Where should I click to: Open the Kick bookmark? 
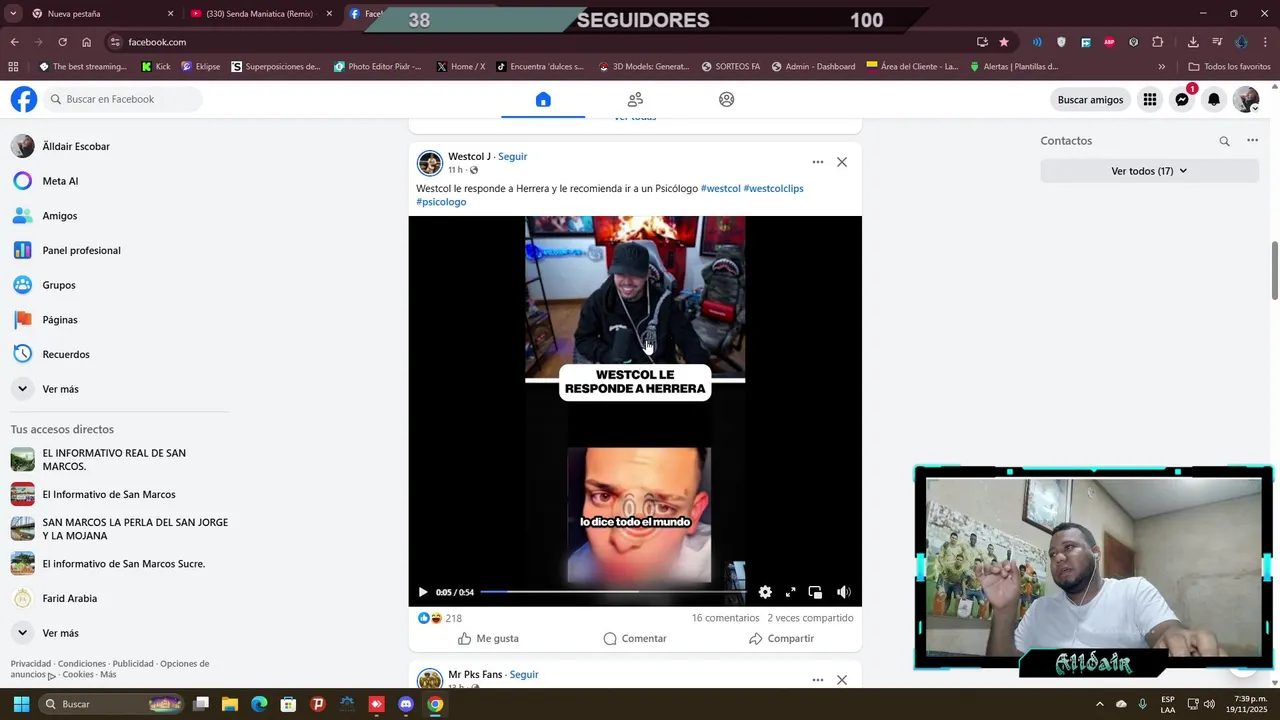(x=156, y=67)
